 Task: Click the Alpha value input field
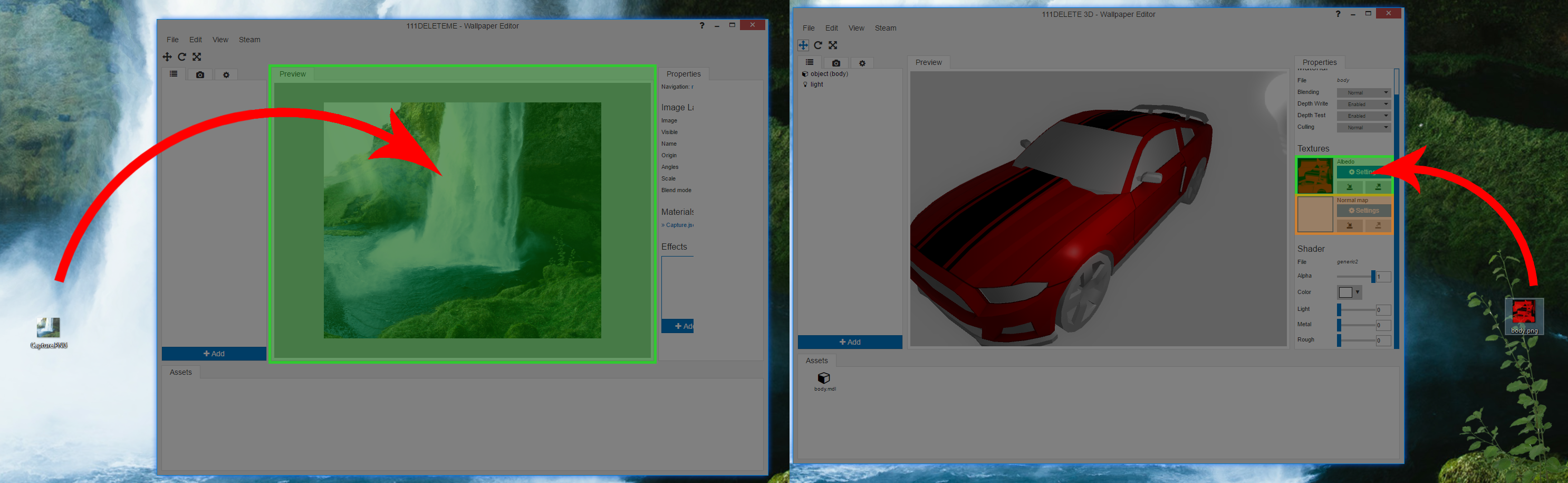(1383, 277)
